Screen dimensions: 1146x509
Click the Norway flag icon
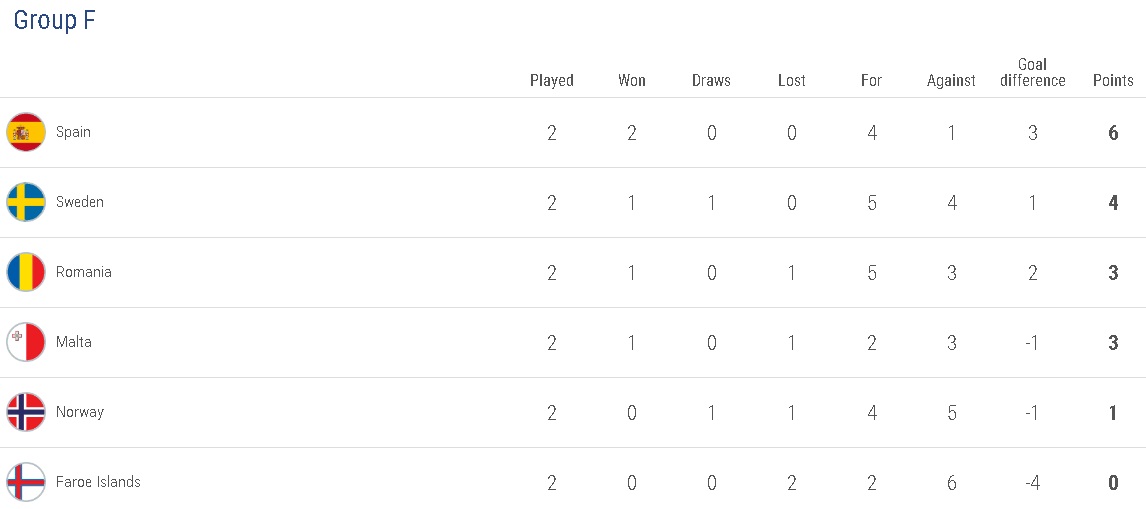(x=26, y=412)
